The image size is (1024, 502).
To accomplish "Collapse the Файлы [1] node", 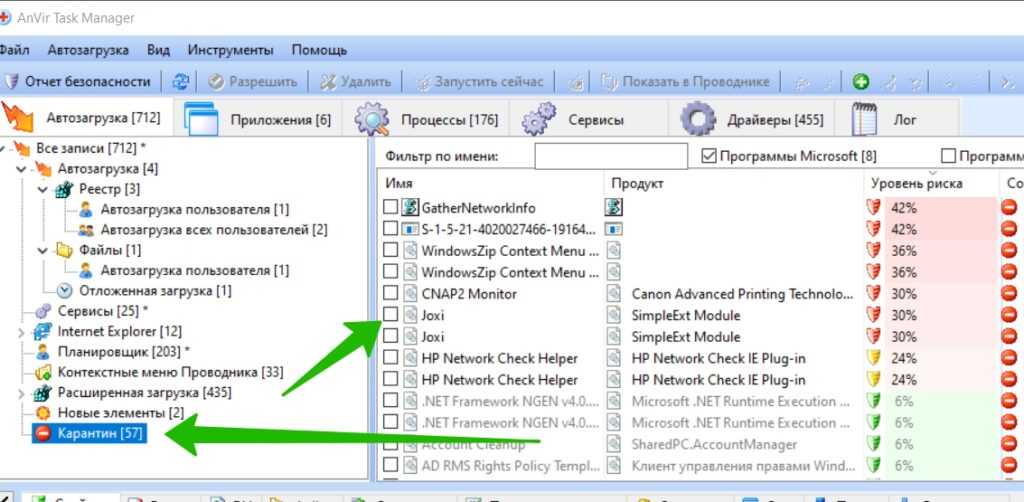I will pyautogui.click(x=43, y=250).
